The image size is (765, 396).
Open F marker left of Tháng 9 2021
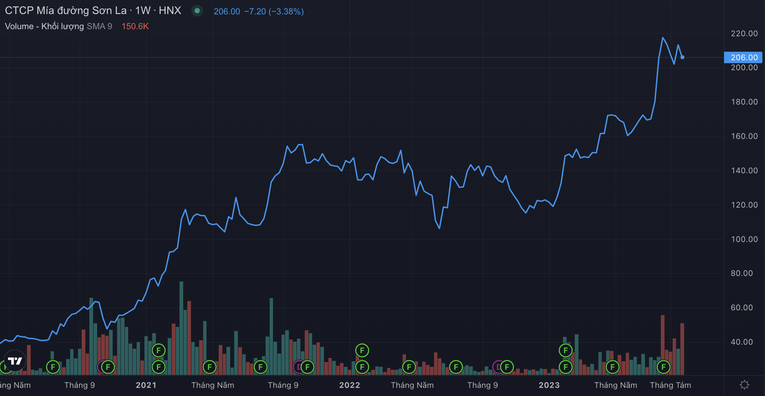click(x=261, y=367)
